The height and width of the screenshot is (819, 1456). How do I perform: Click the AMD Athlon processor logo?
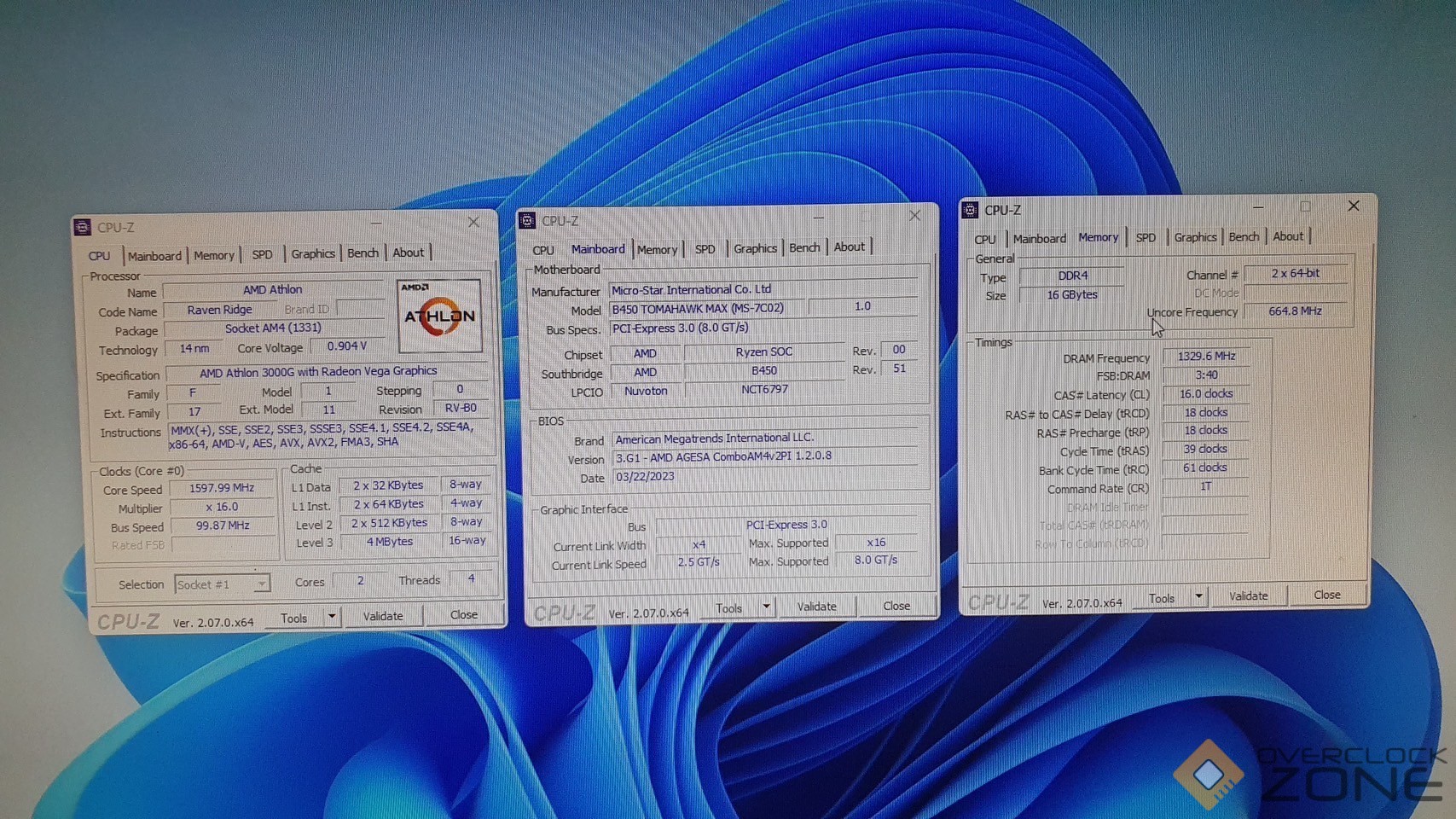coord(439,315)
